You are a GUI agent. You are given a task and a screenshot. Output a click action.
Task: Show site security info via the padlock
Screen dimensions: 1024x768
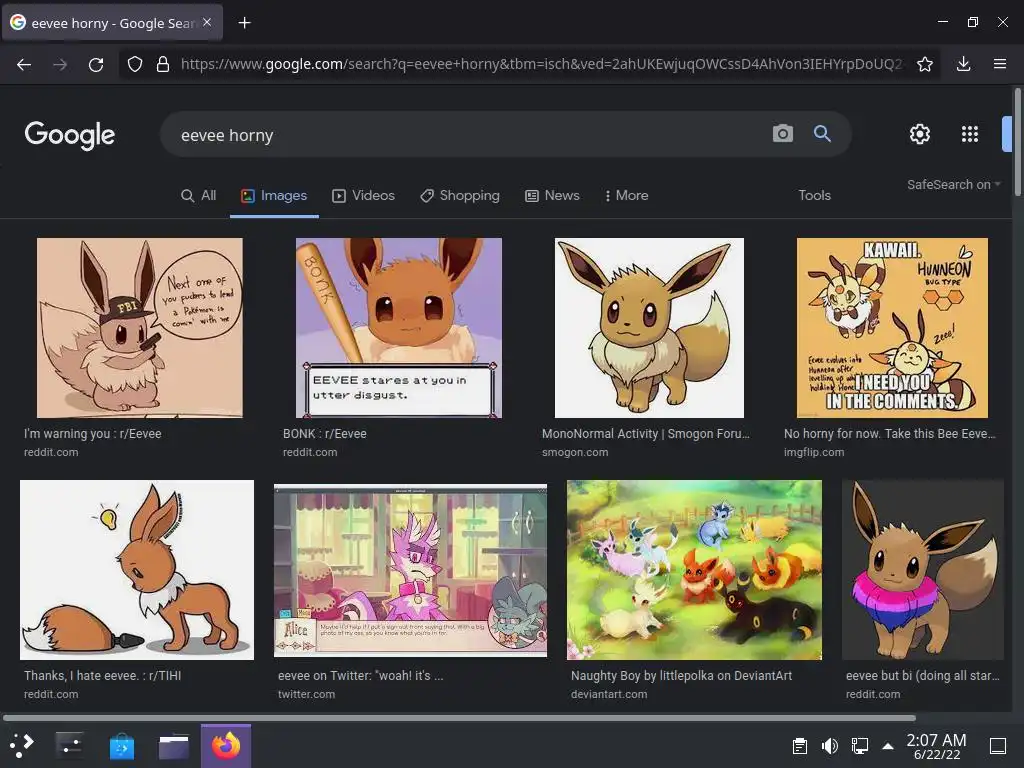click(163, 64)
